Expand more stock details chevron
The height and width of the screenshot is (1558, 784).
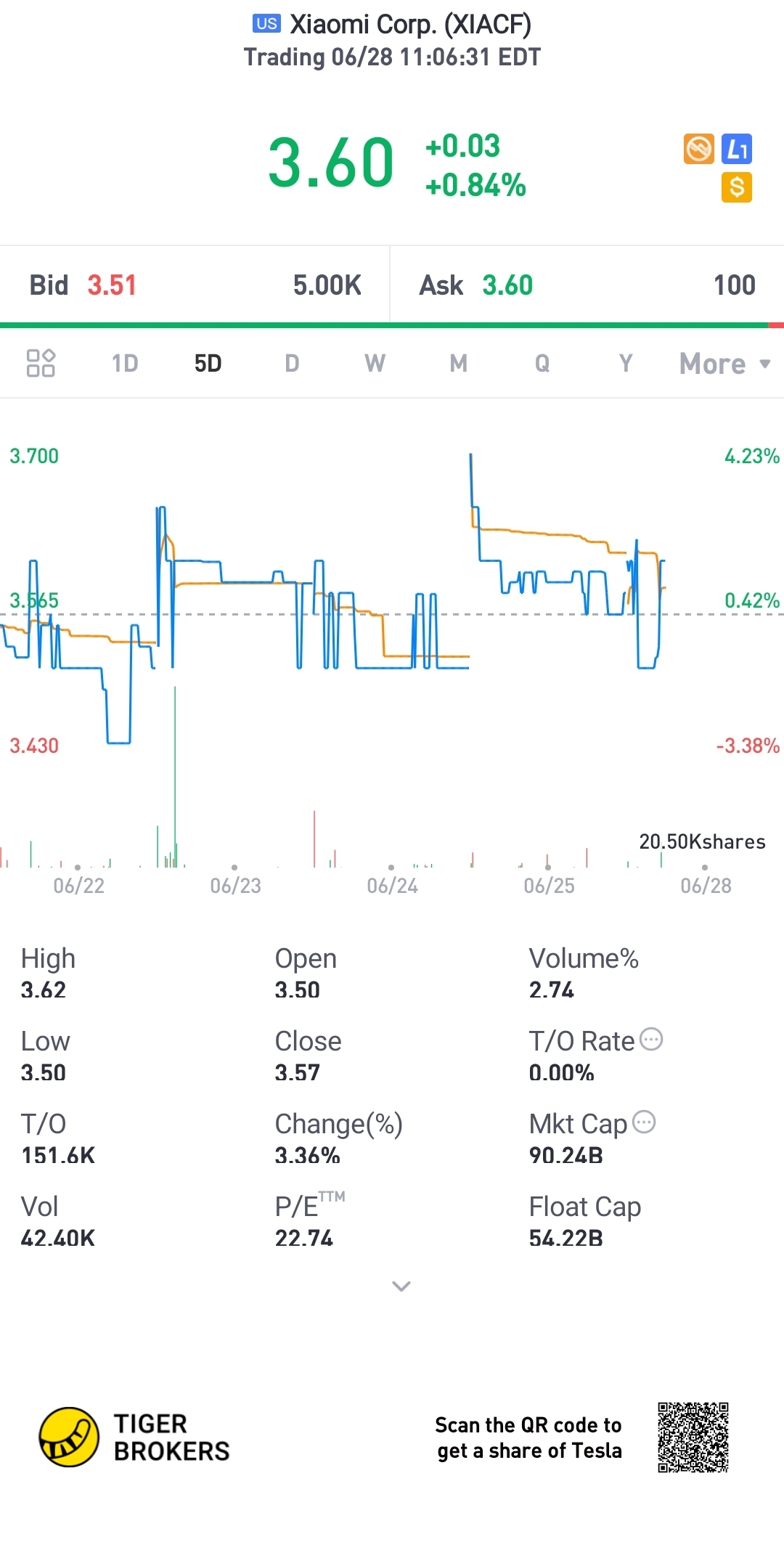pos(401,1286)
